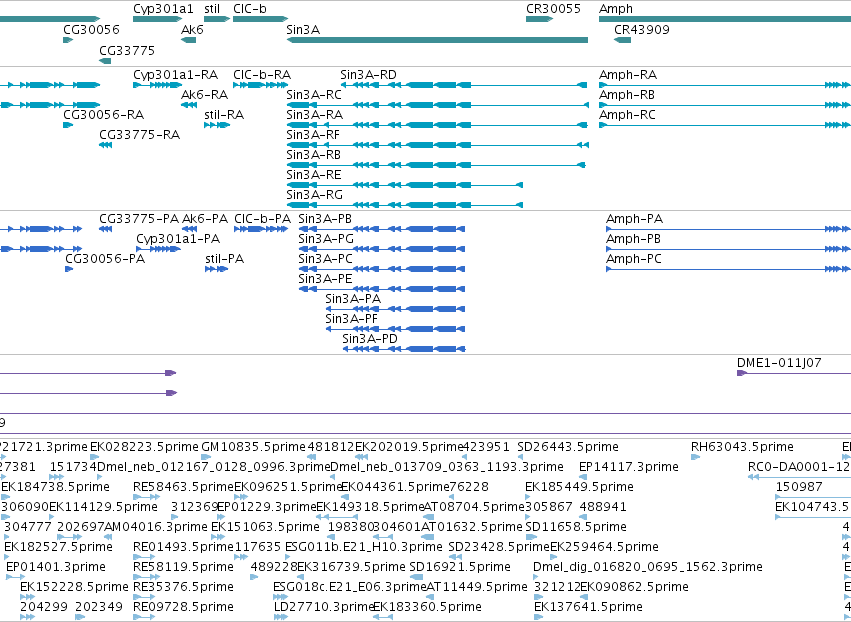
Task: Select the CG33775 gene label
Action: [x=127, y=50]
